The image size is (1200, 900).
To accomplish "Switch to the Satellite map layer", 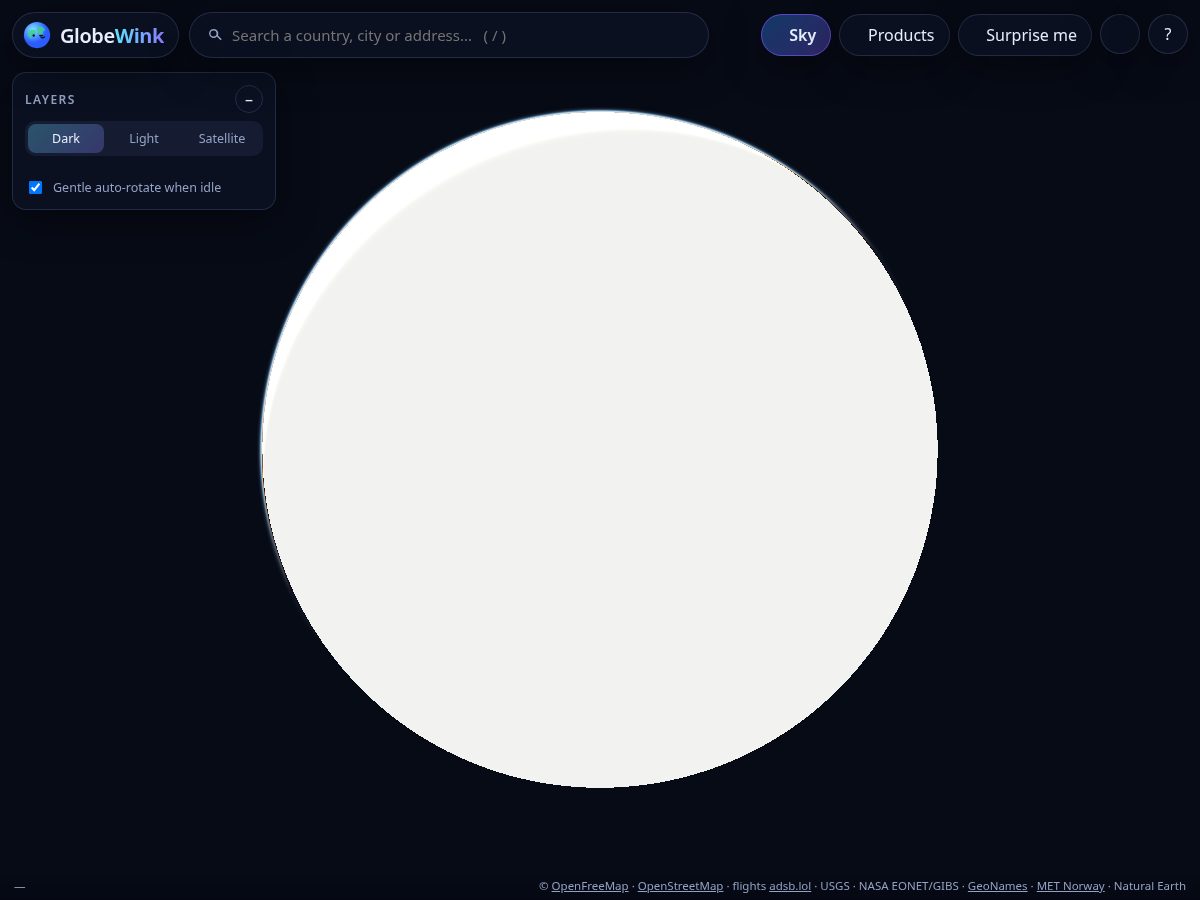I will point(222,138).
